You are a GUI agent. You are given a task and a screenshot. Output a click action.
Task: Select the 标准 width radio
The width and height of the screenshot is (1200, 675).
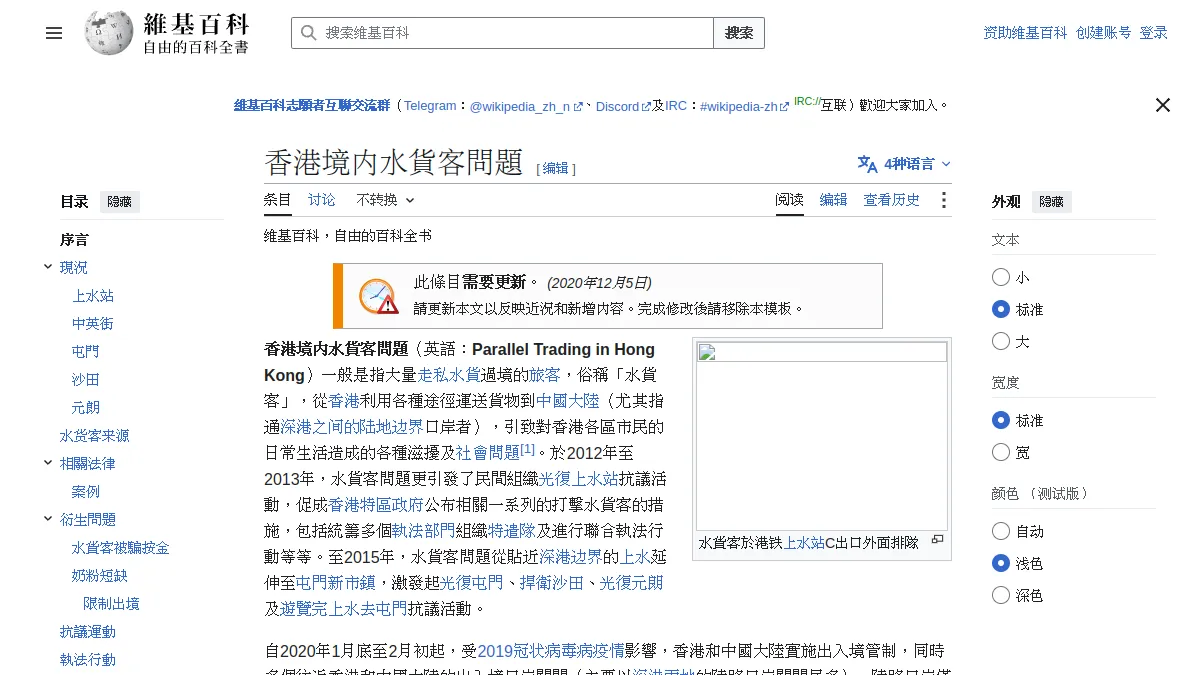1001,420
